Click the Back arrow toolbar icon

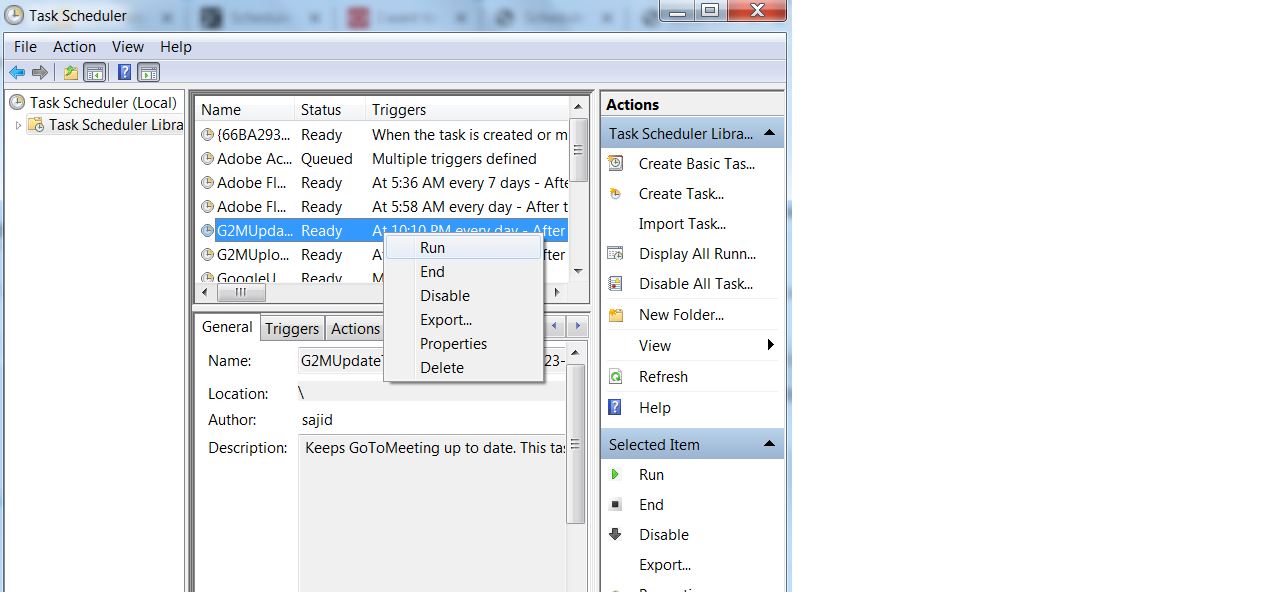coord(17,72)
